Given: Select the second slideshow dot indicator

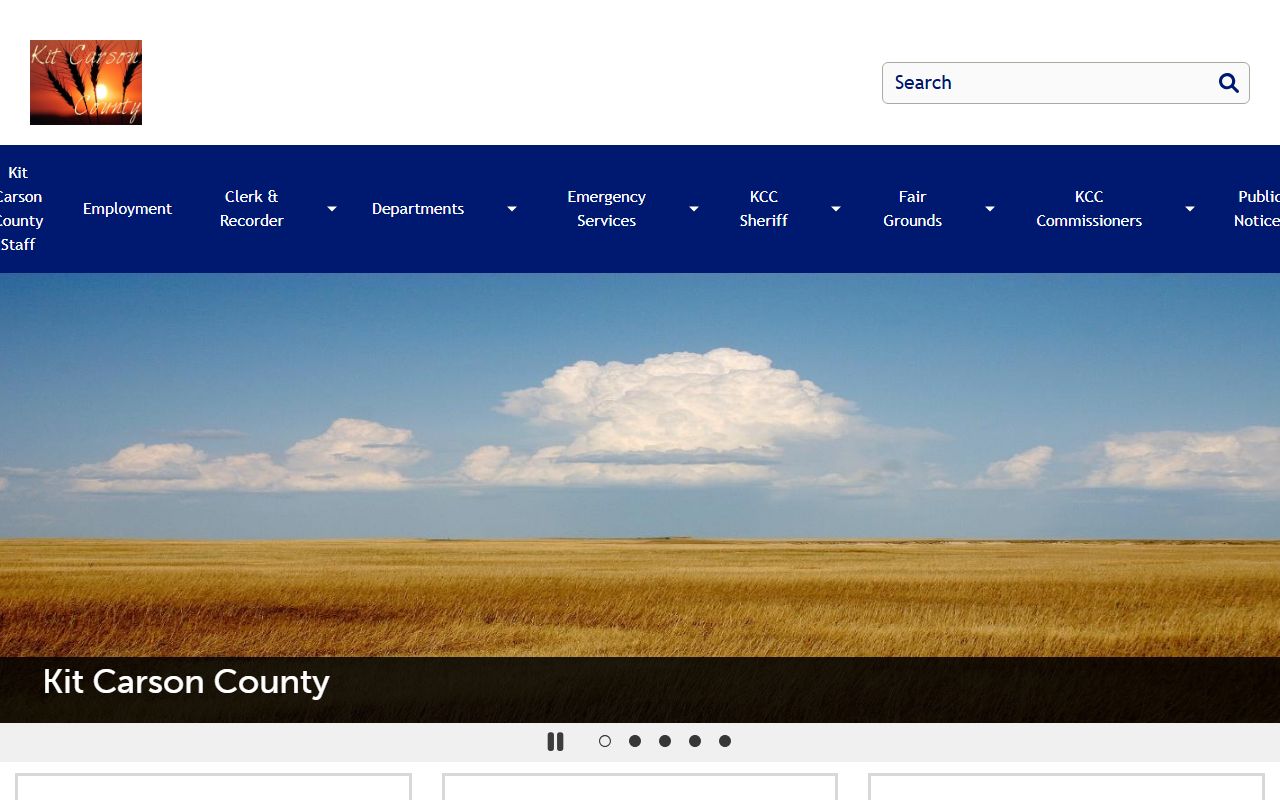Looking at the screenshot, I should 635,741.
